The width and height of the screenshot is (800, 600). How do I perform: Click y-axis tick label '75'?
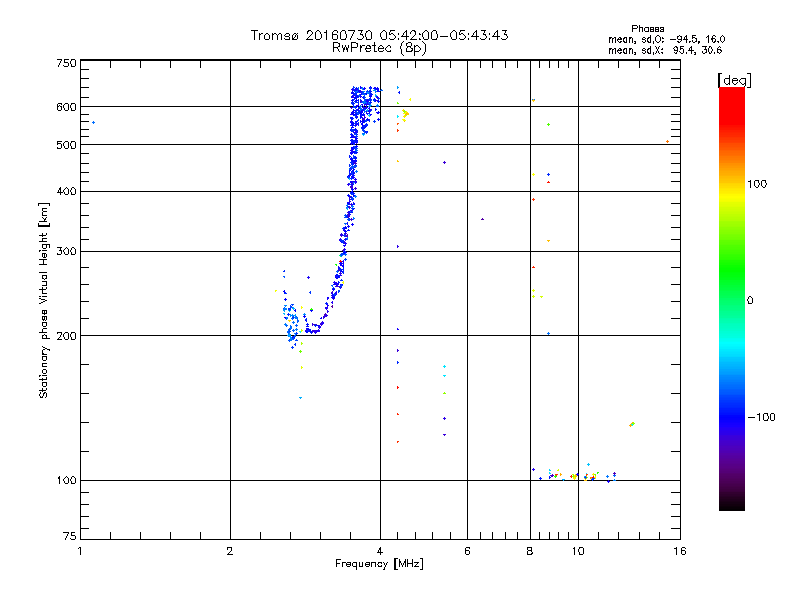(x=70, y=536)
